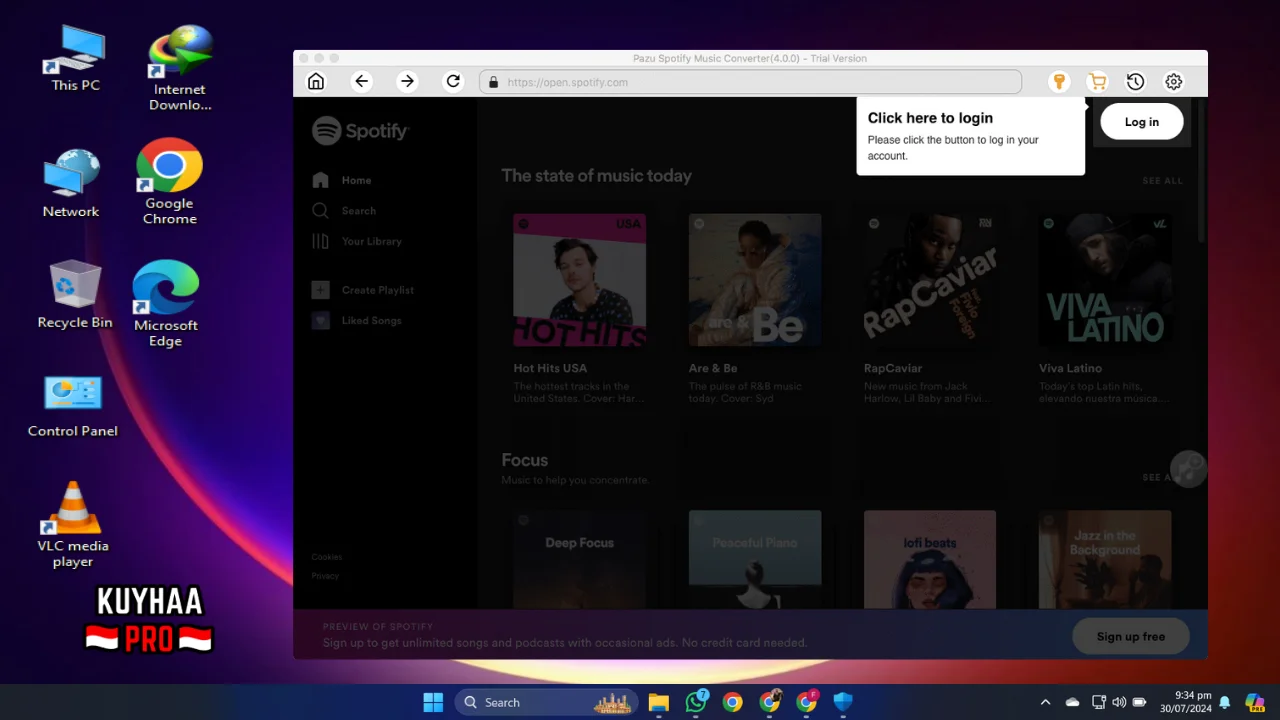This screenshot has width=1280, height=720.
Task: Select Liked Songs in sidebar
Action: coord(357,321)
